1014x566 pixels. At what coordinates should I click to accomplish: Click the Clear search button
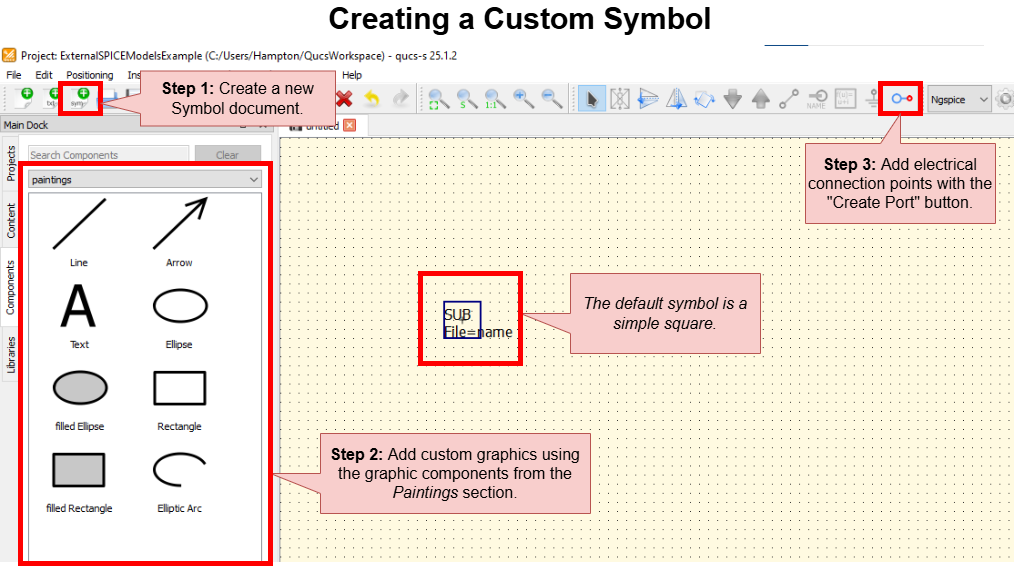click(x=228, y=155)
